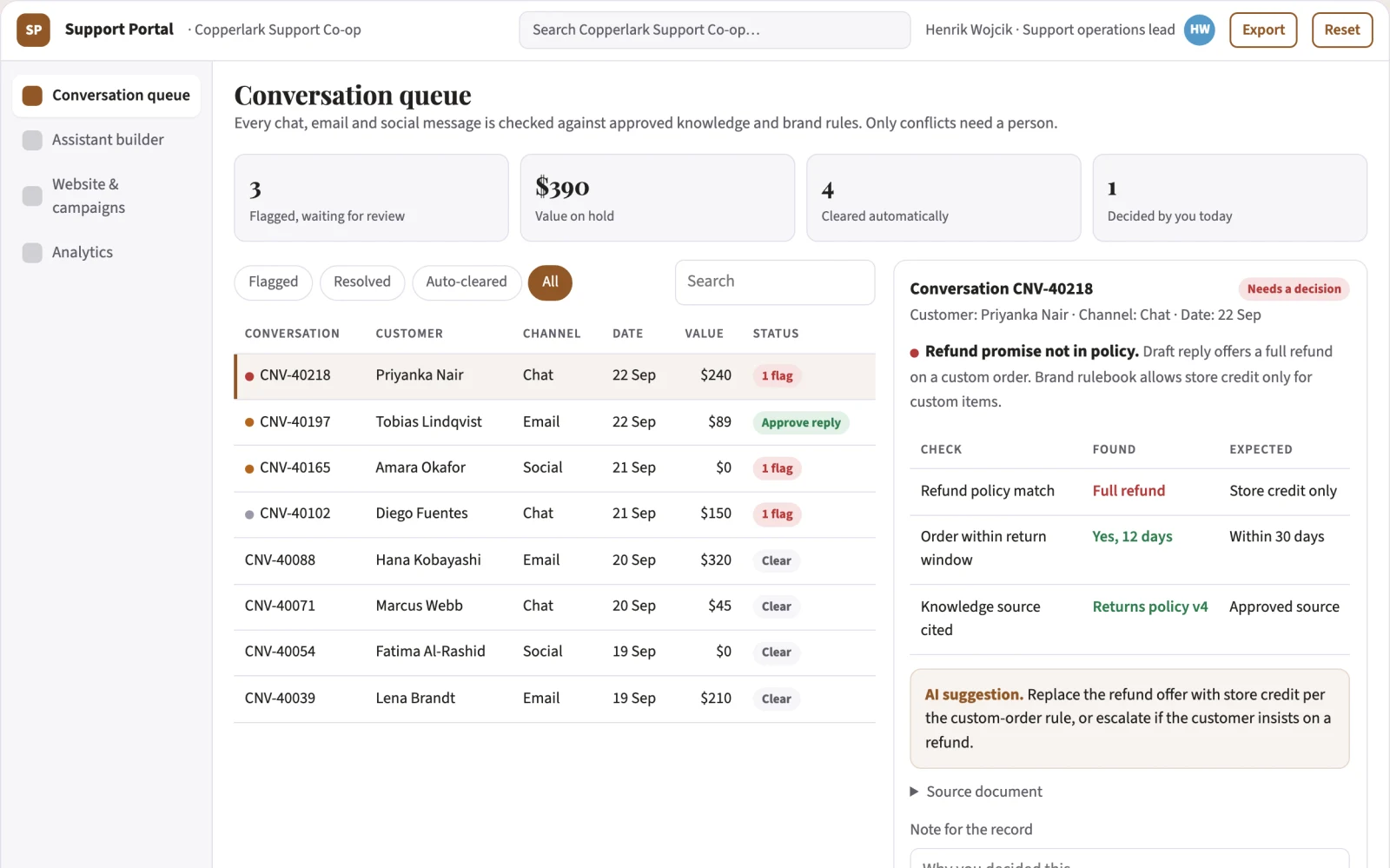Open the Analytics section

[x=107, y=253]
